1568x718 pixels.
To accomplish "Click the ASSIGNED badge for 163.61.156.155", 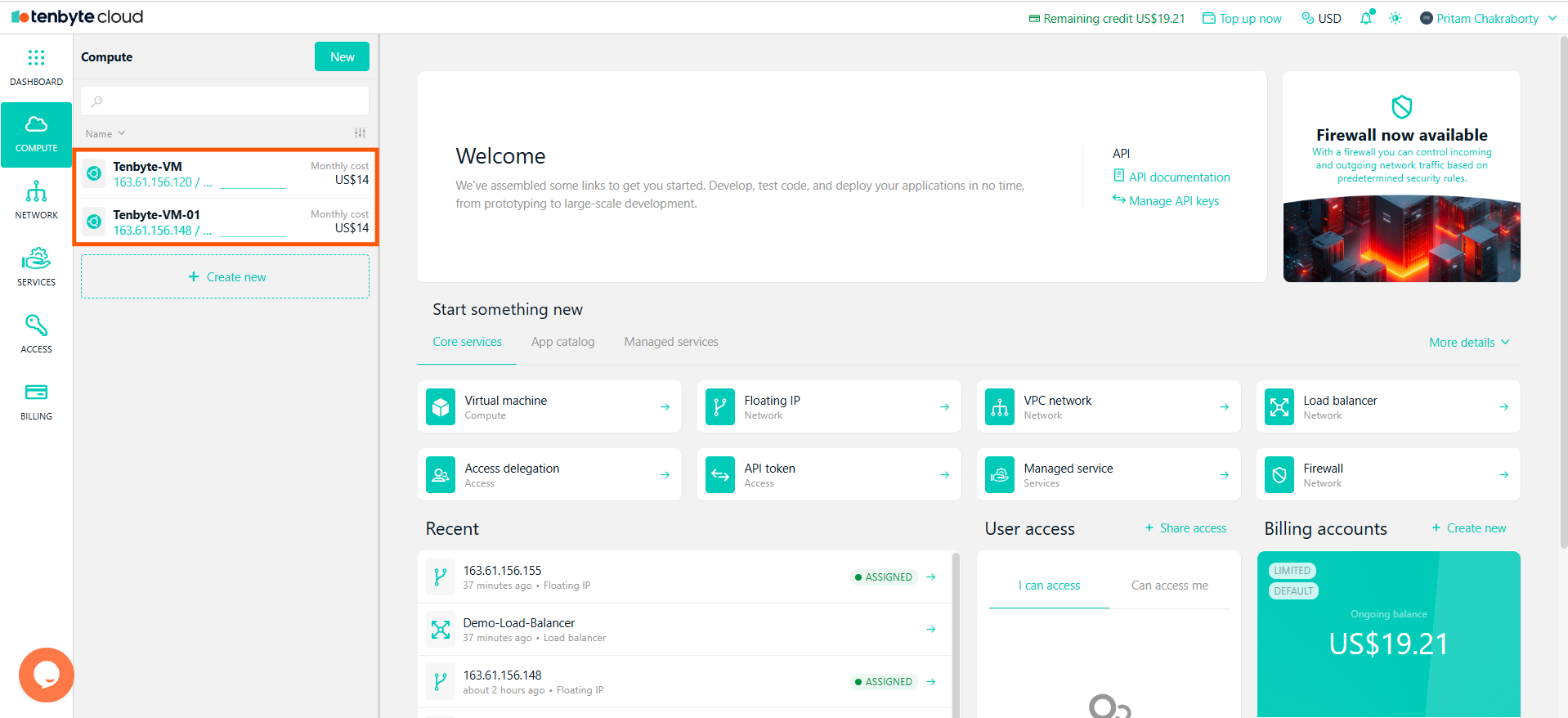I will (x=884, y=577).
